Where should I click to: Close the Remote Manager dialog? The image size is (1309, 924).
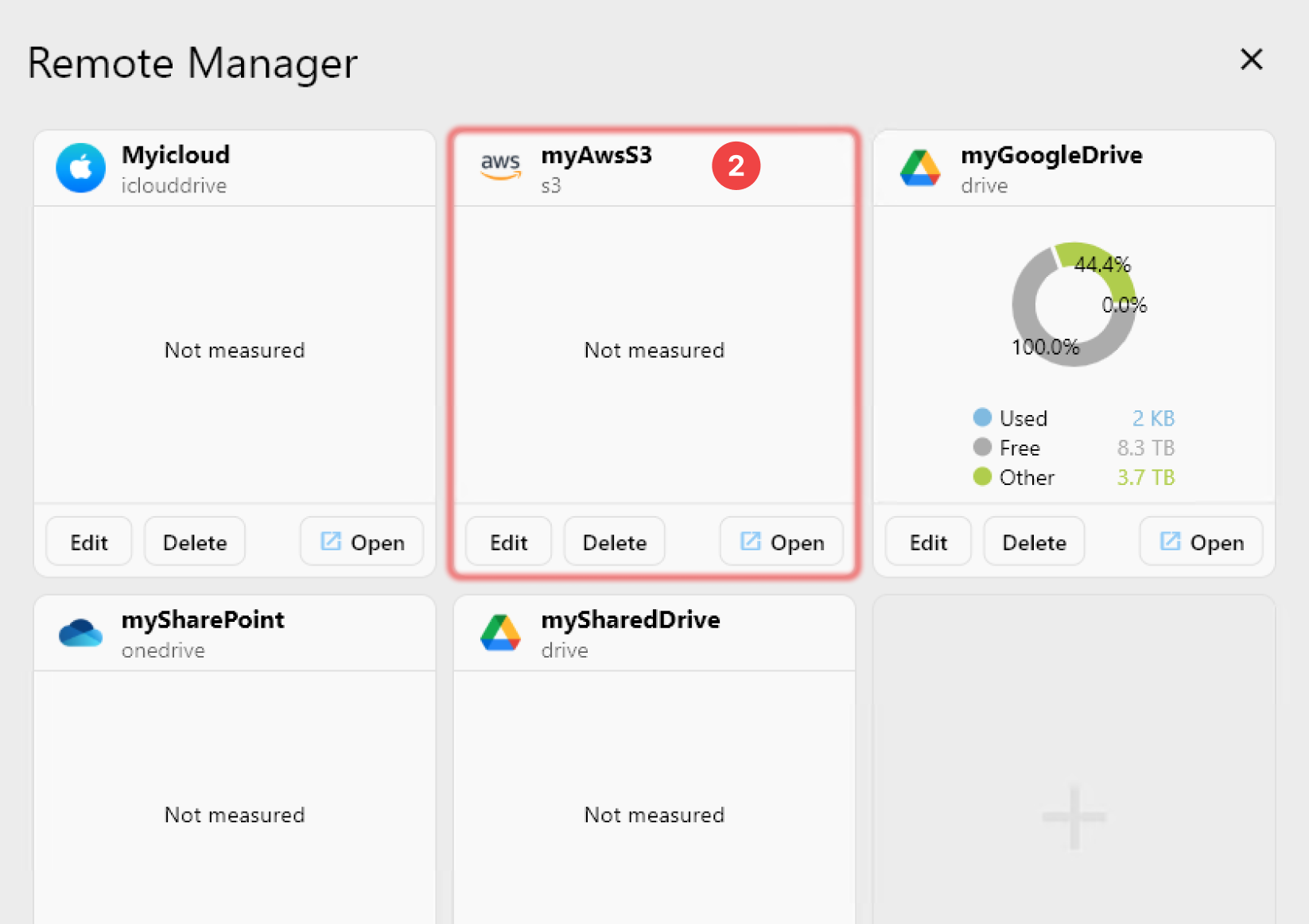(1251, 59)
